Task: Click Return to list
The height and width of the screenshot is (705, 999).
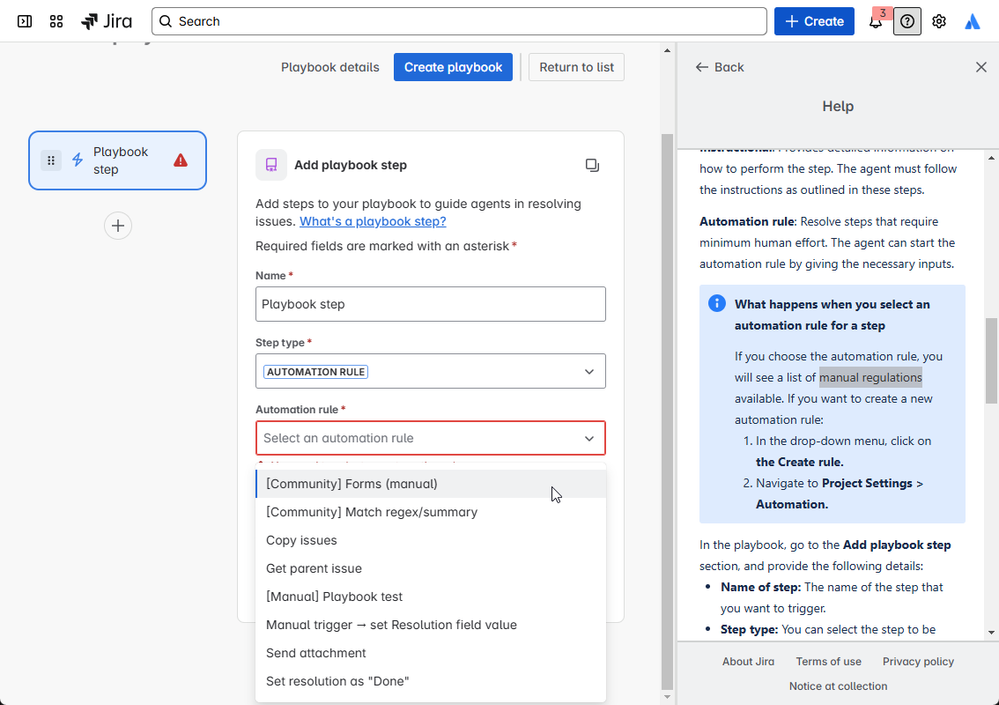Action: click(x=577, y=67)
